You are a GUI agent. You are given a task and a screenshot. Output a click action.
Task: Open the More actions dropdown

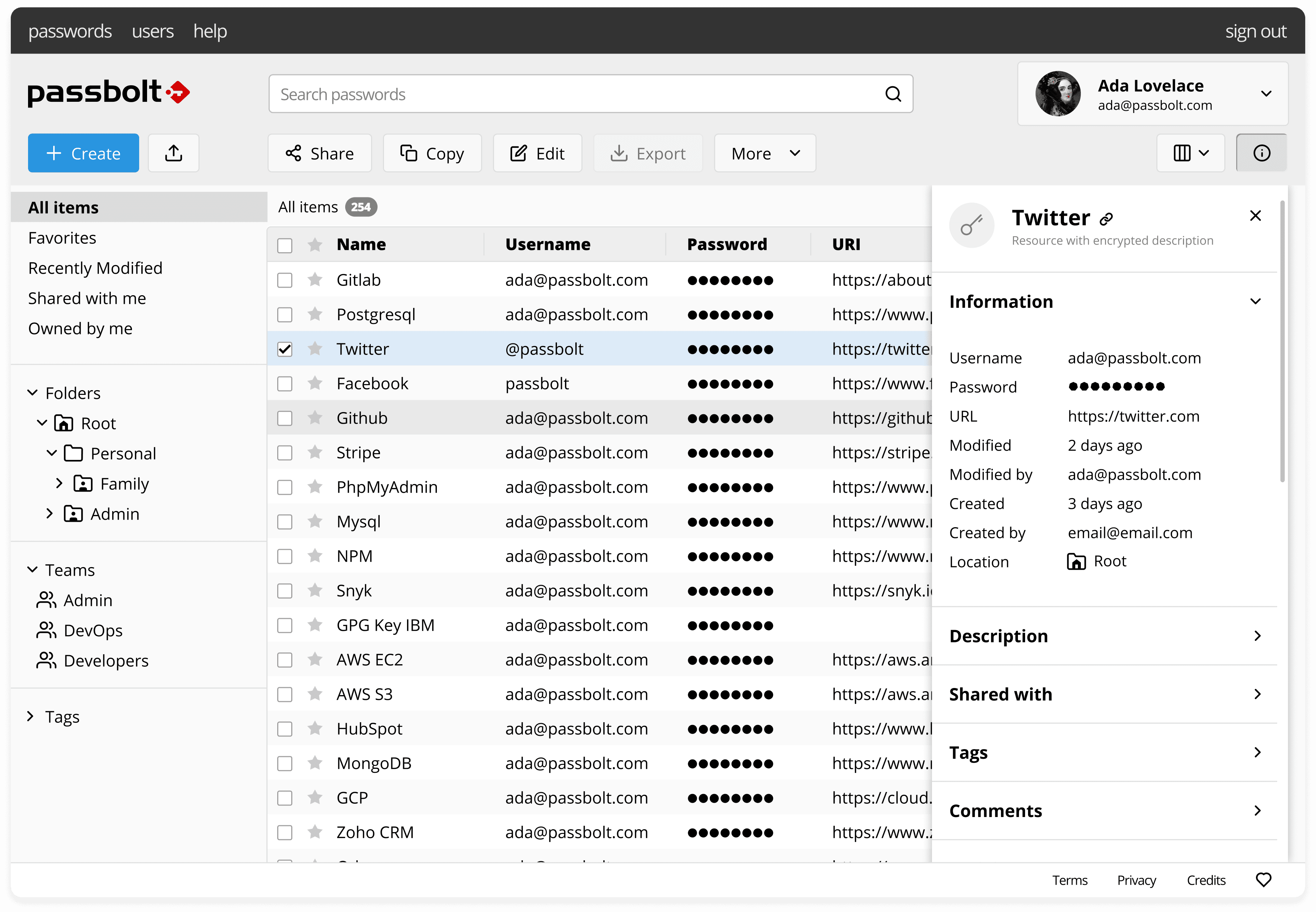[764, 152]
